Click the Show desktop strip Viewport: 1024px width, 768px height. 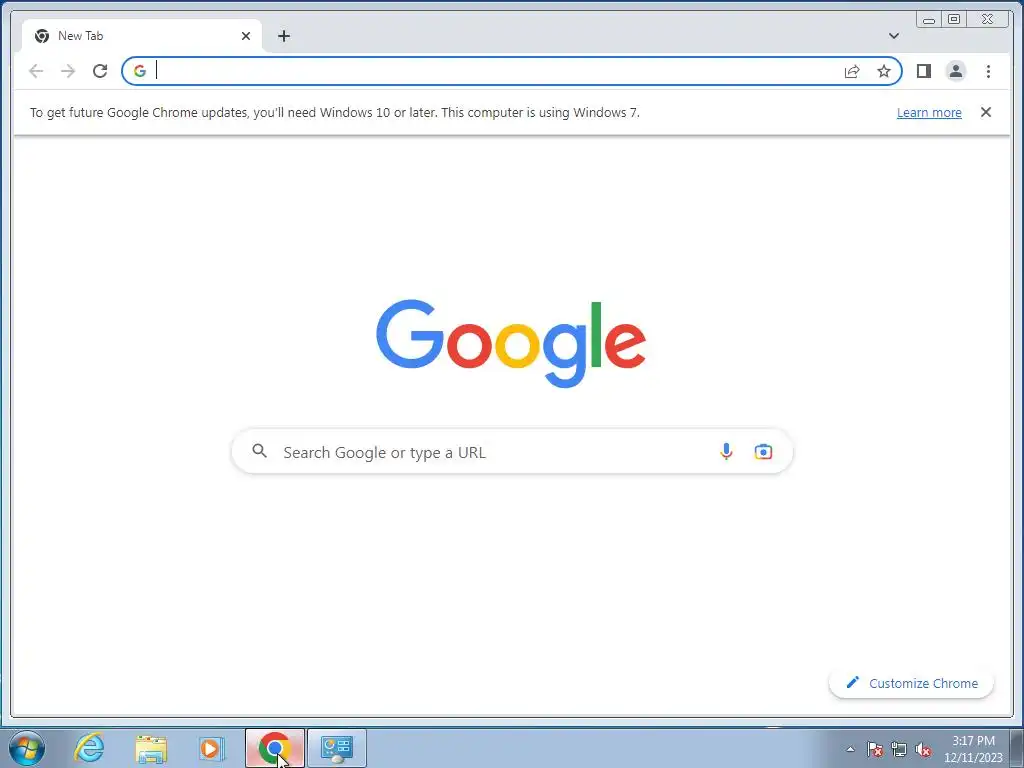[x=1016, y=748]
